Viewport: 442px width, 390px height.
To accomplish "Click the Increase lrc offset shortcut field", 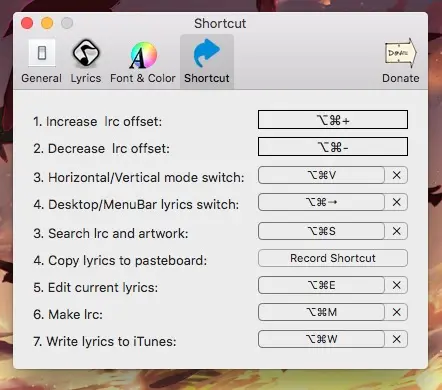I will coord(333,120).
